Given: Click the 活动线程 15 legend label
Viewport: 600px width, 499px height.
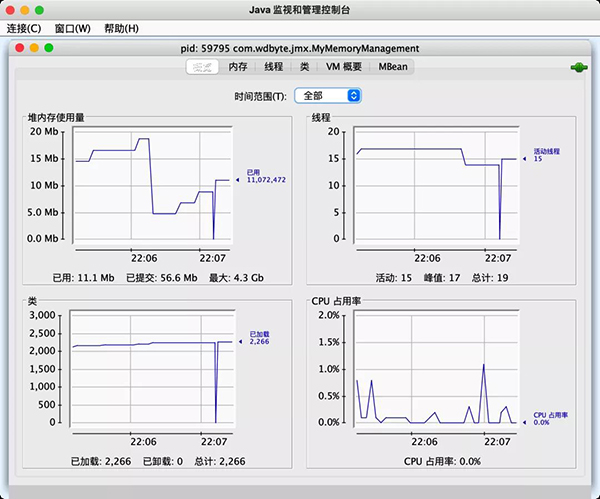Looking at the screenshot, I should click(x=546, y=155).
